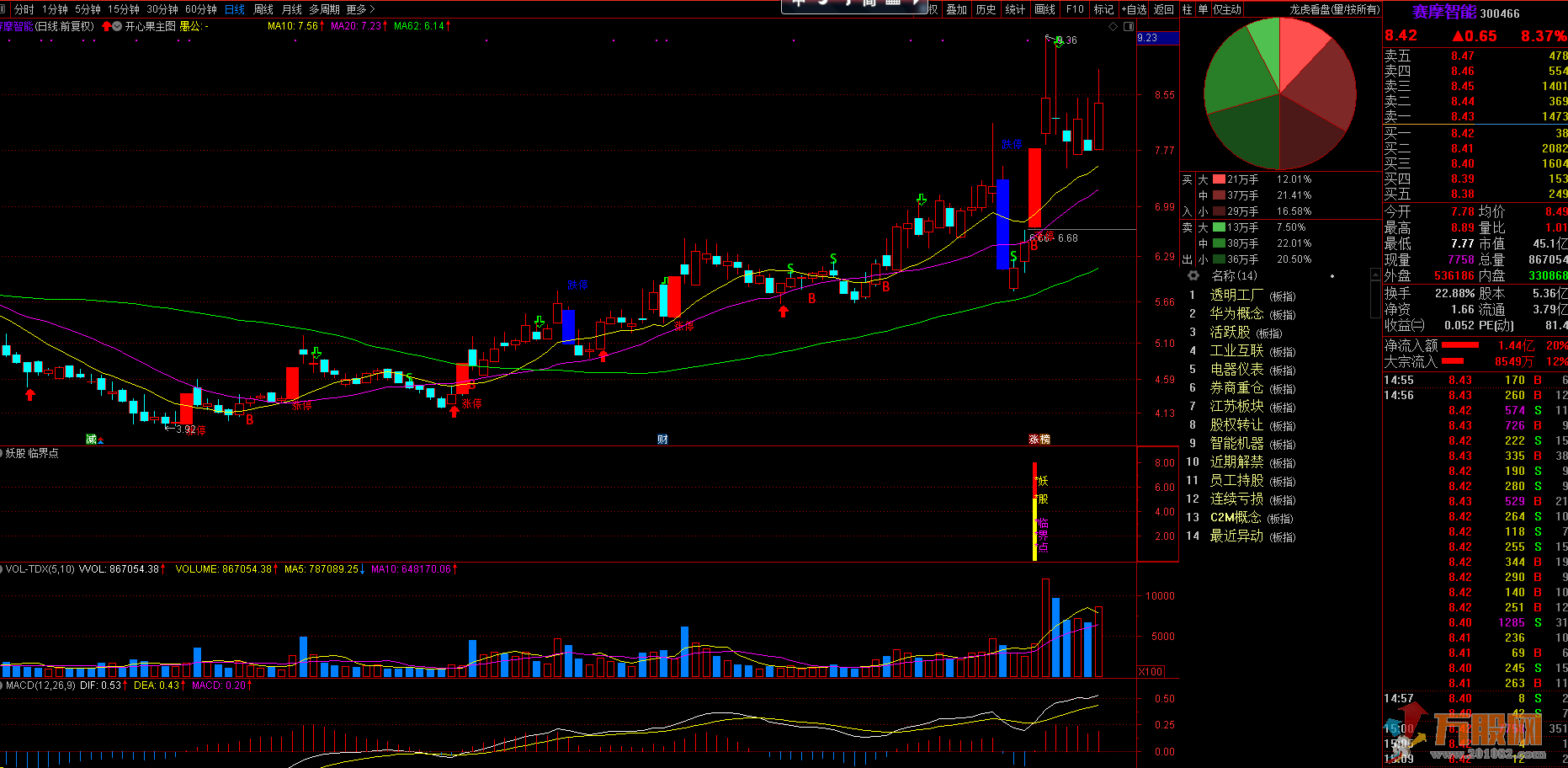Click the MACD(12,26,9) indicator label
Image resolution: width=1568 pixels, height=768 pixels.
pyautogui.click(x=40, y=685)
